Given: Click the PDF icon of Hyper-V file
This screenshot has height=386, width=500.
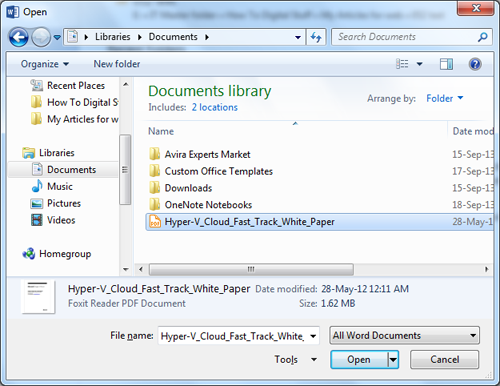Looking at the screenshot, I should (x=155, y=221).
